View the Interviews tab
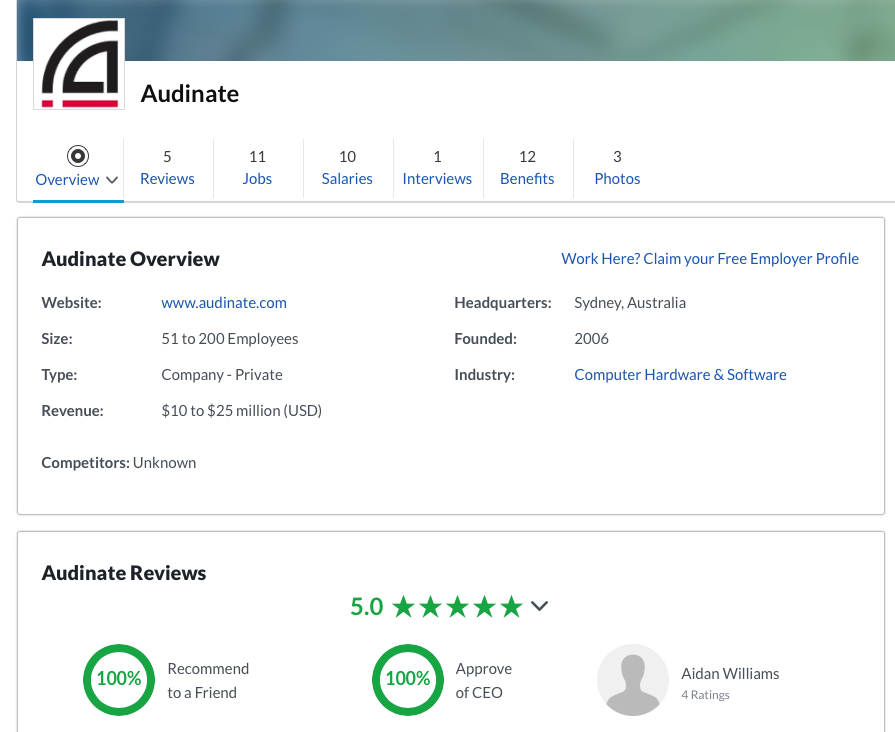 tap(437, 168)
